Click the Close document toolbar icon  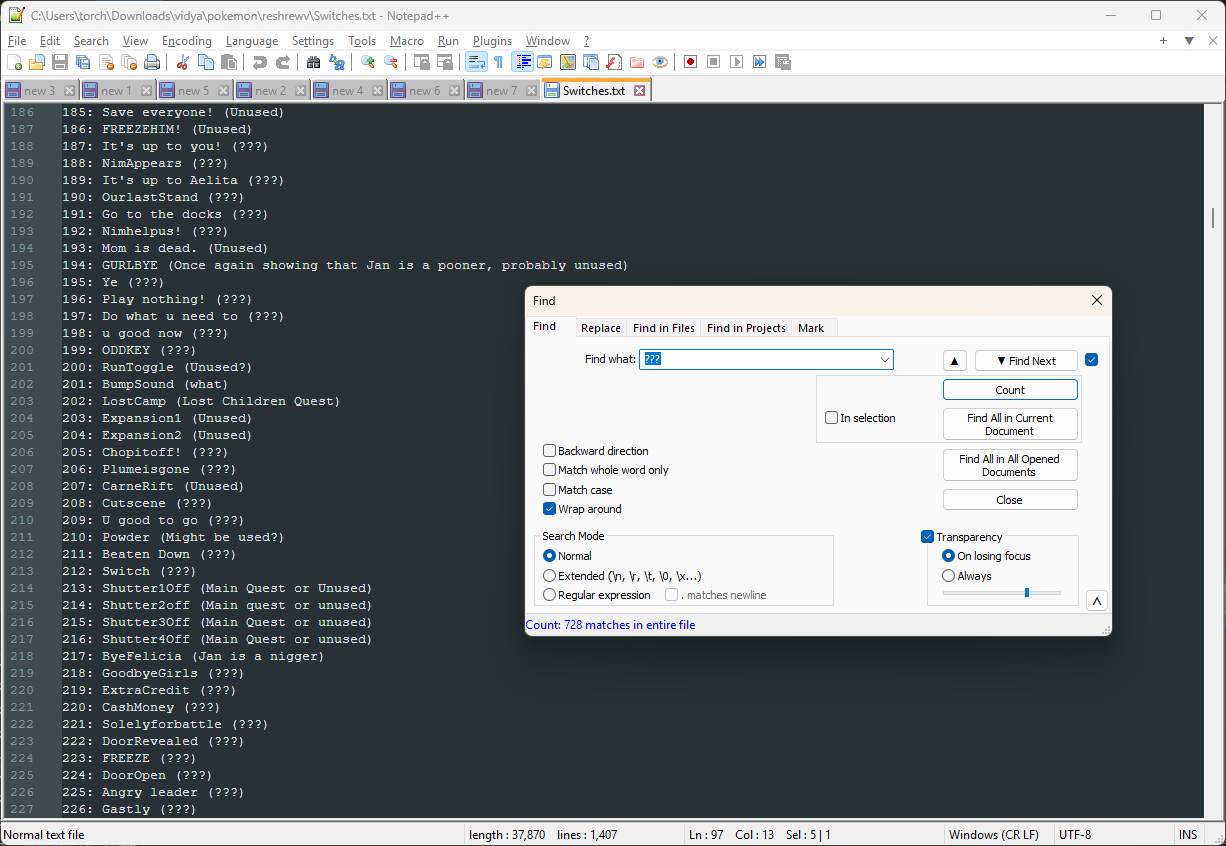106,62
